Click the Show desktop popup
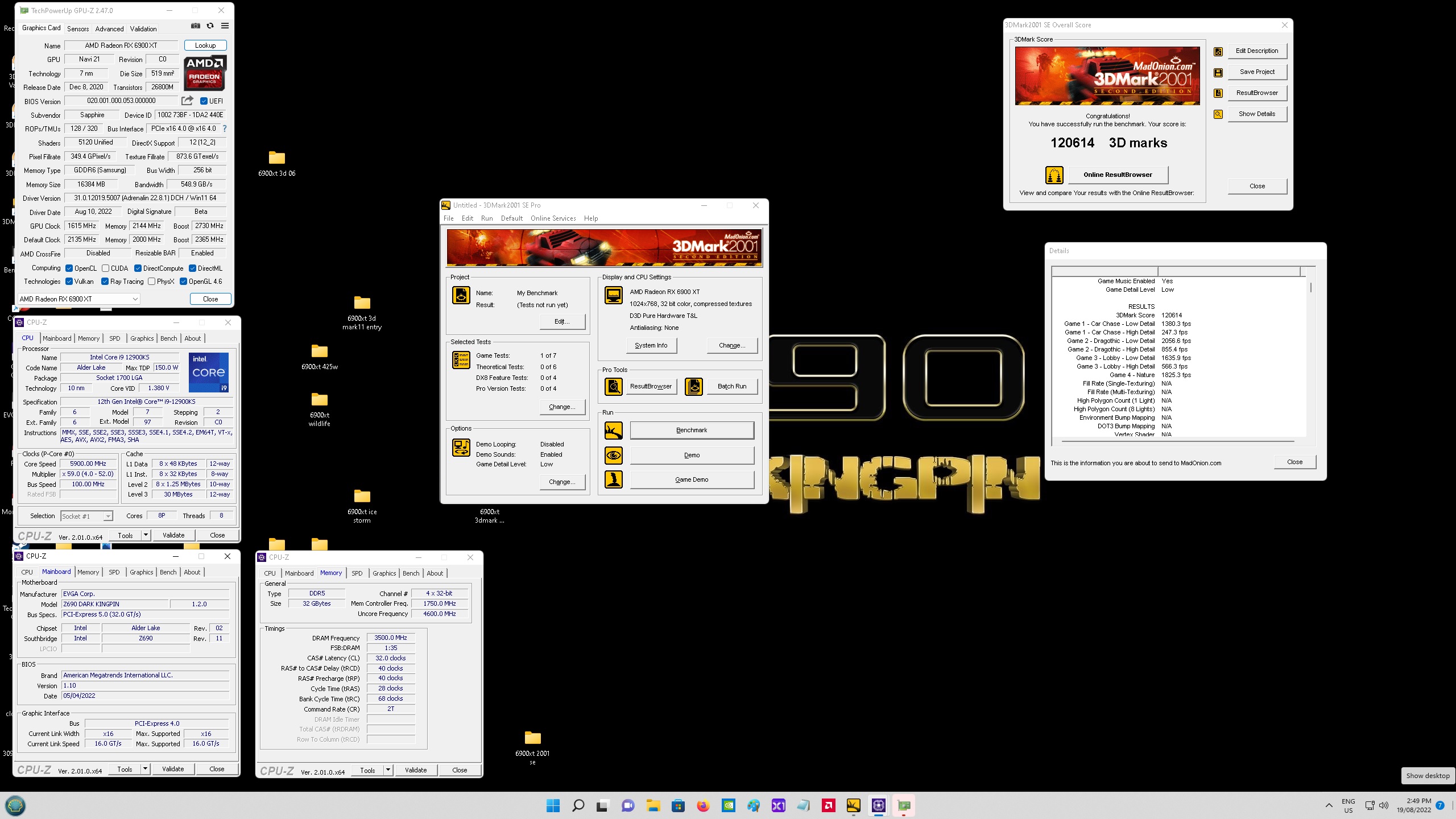This screenshot has width=1456, height=819. [x=1428, y=776]
